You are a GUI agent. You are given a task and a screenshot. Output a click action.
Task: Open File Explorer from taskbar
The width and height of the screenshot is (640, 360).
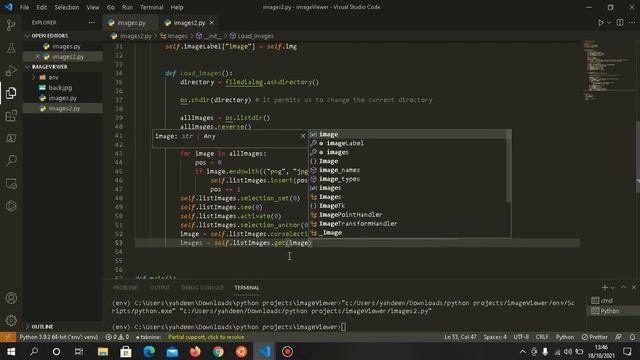[103, 351]
